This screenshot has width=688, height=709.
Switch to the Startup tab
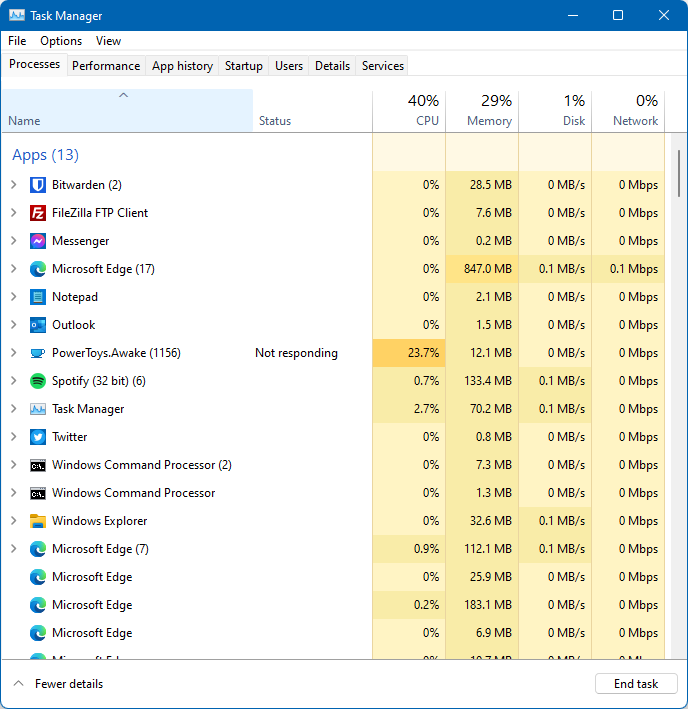click(x=244, y=66)
